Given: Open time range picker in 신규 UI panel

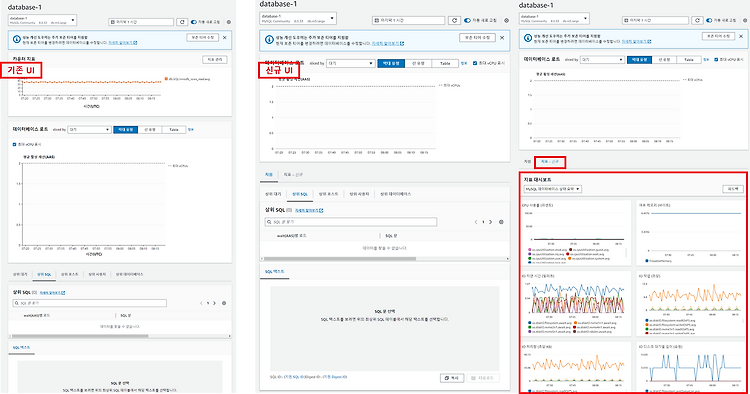Looking at the screenshot, I should (408, 21).
